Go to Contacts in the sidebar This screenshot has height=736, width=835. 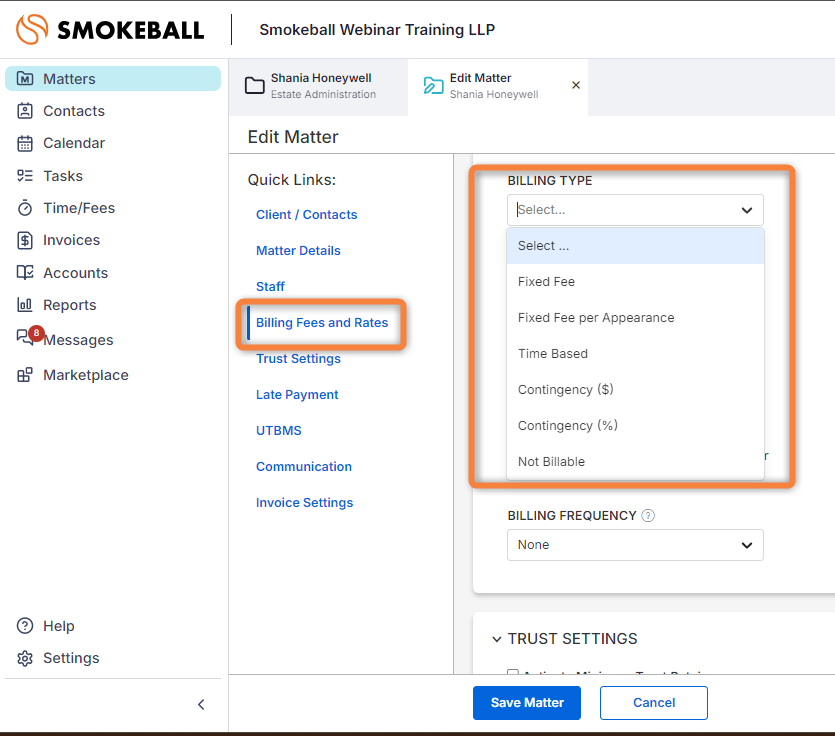pos(74,111)
